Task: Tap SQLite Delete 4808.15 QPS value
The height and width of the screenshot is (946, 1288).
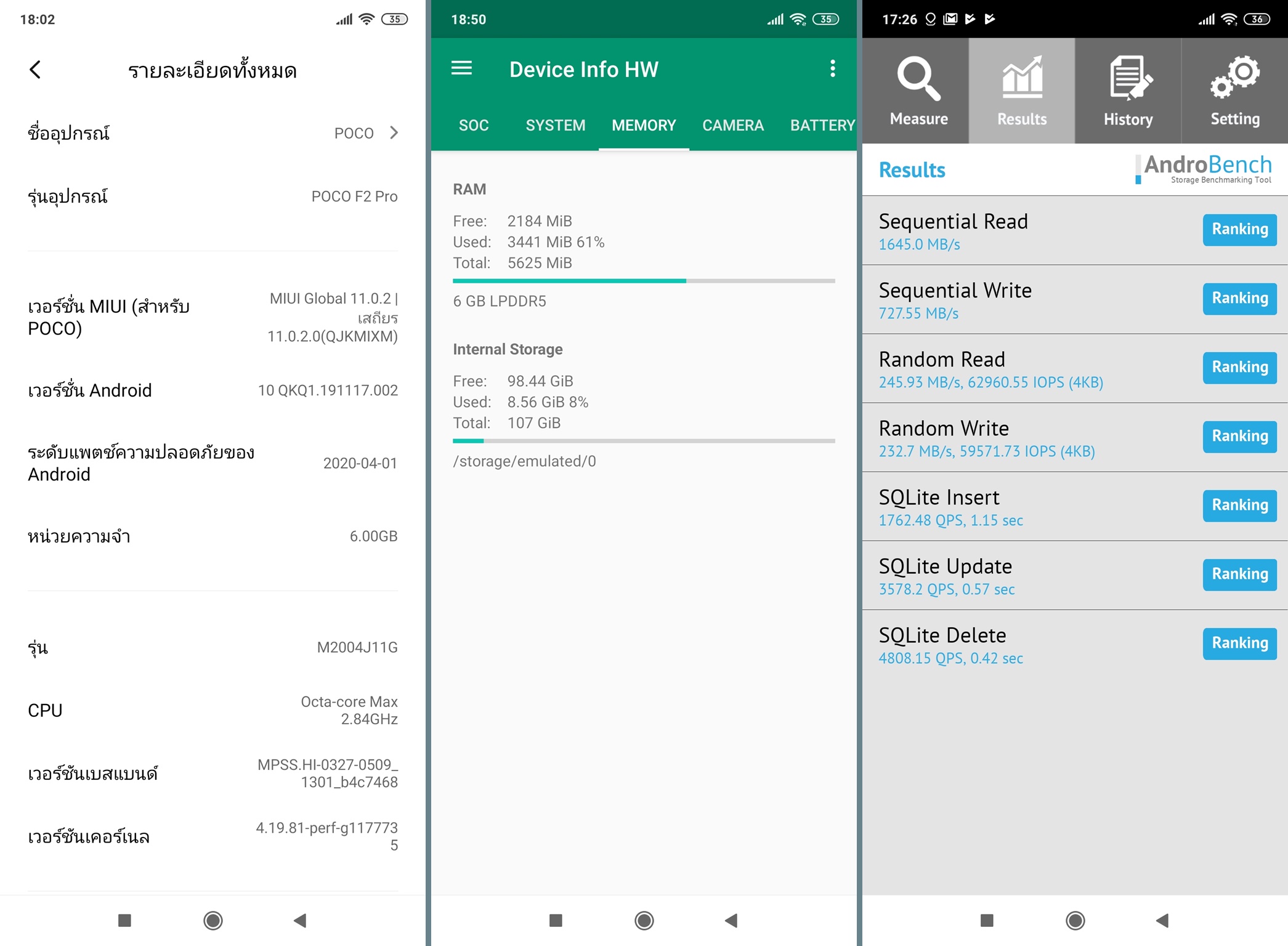Action: (950, 658)
